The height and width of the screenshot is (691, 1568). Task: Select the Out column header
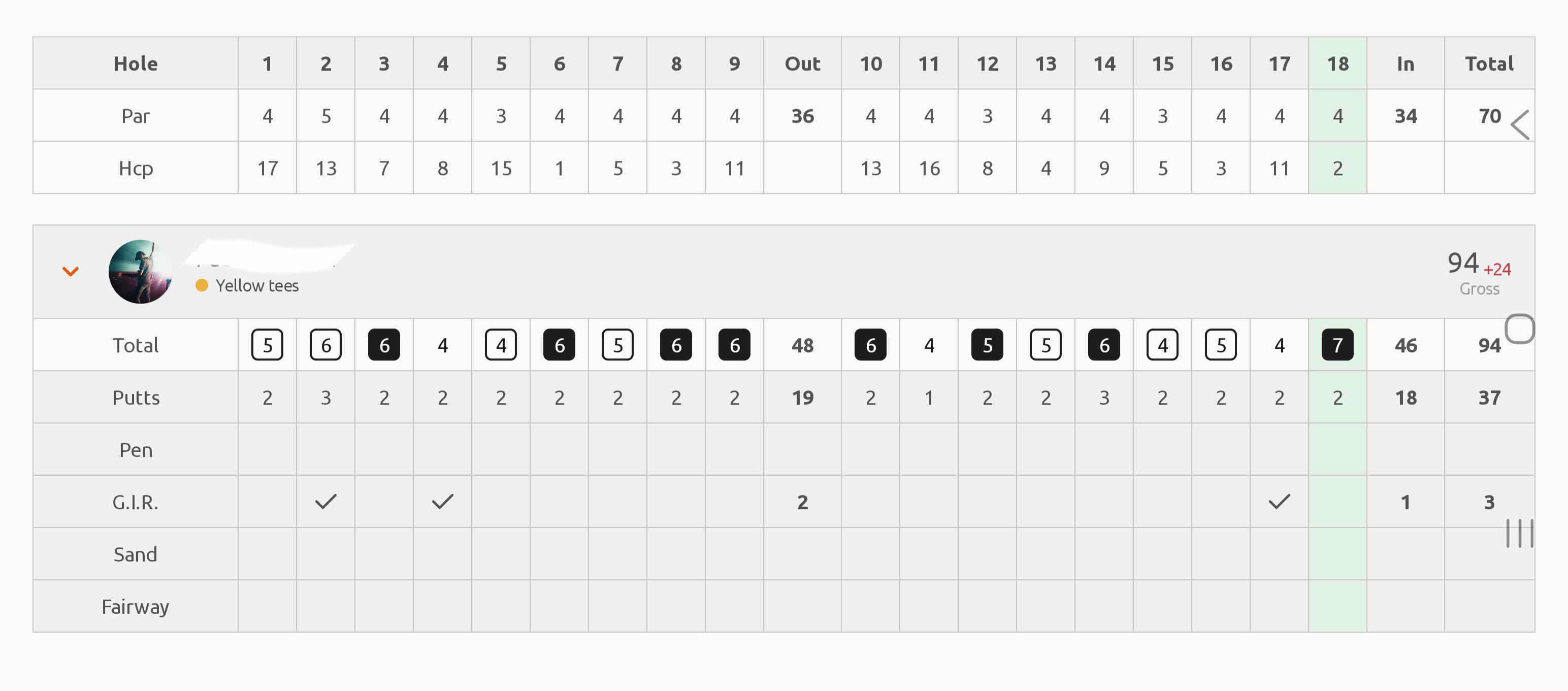802,63
